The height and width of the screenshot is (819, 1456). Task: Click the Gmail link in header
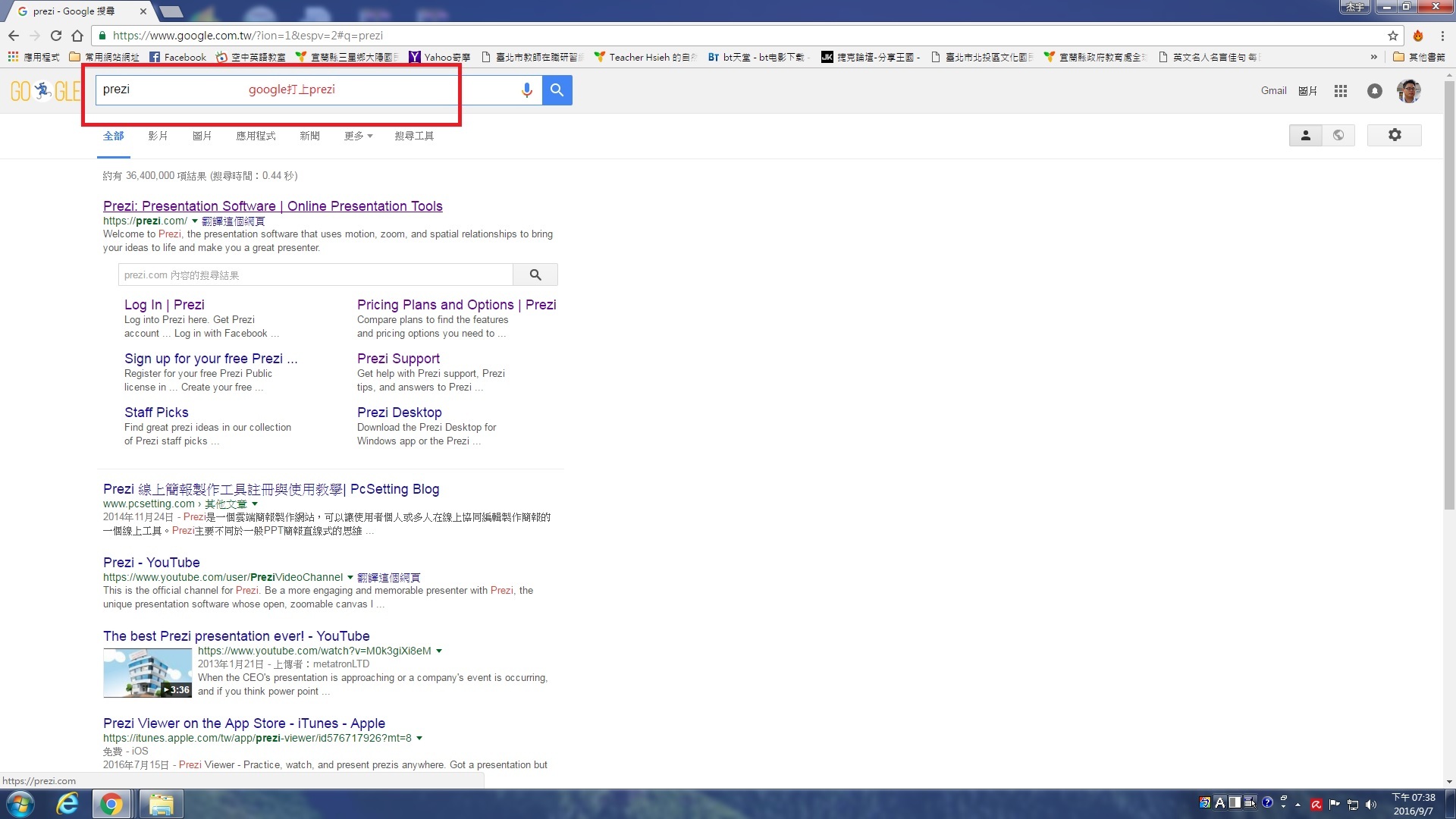1274,91
